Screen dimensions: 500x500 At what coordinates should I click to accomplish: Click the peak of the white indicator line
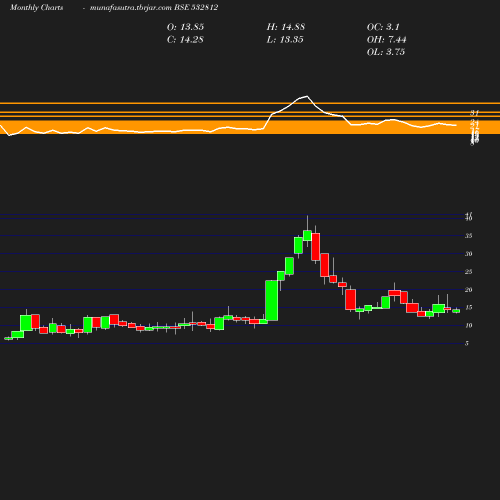click(x=307, y=96)
